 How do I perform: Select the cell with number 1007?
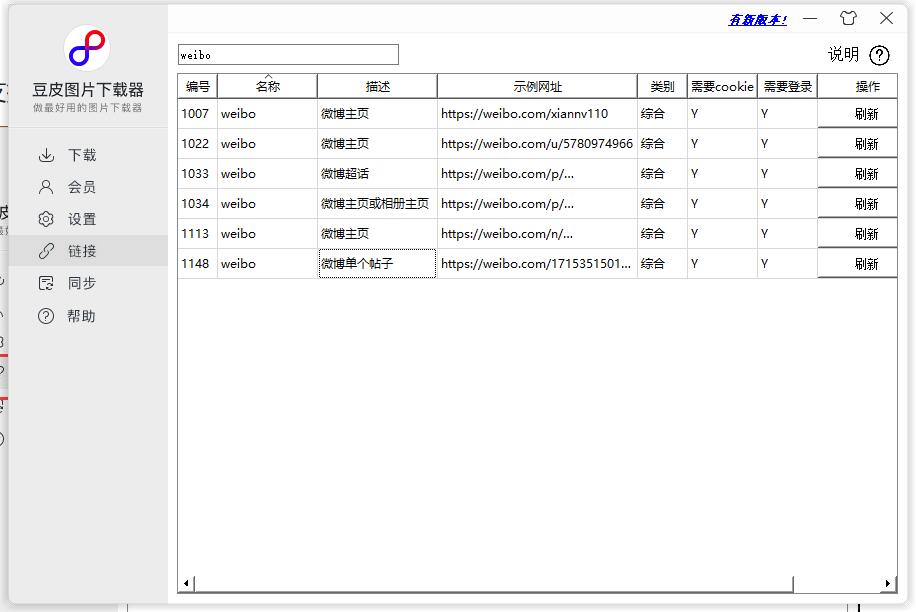pyautogui.click(x=197, y=114)
